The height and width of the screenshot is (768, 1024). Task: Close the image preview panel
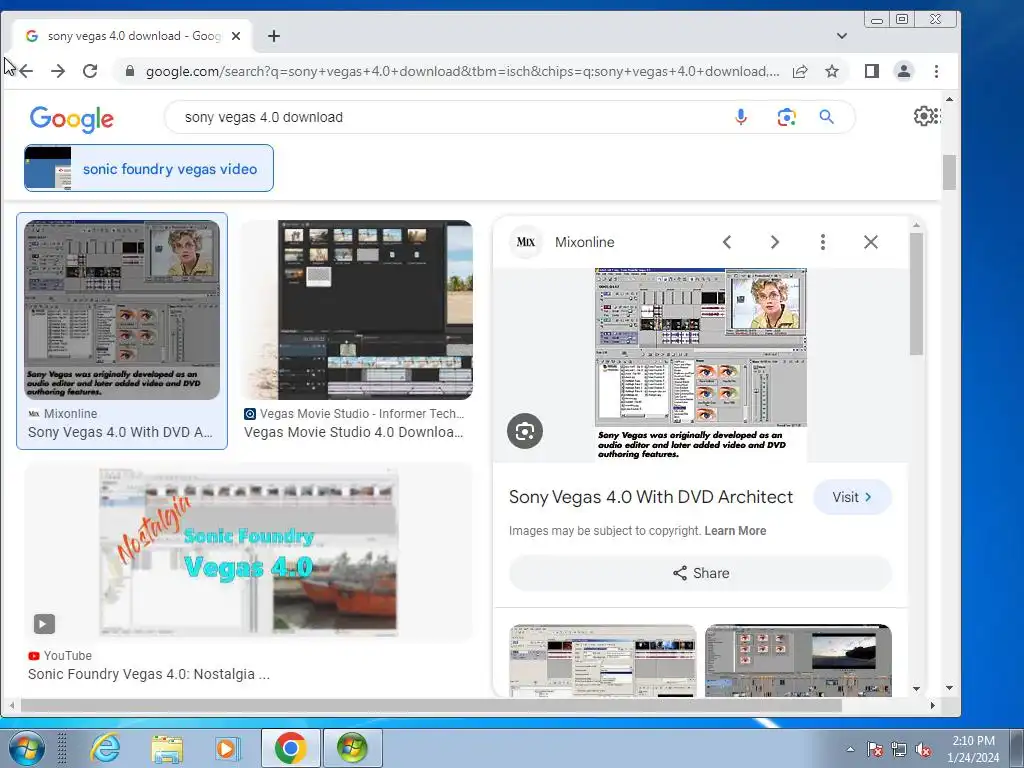[x=871, y=242]
